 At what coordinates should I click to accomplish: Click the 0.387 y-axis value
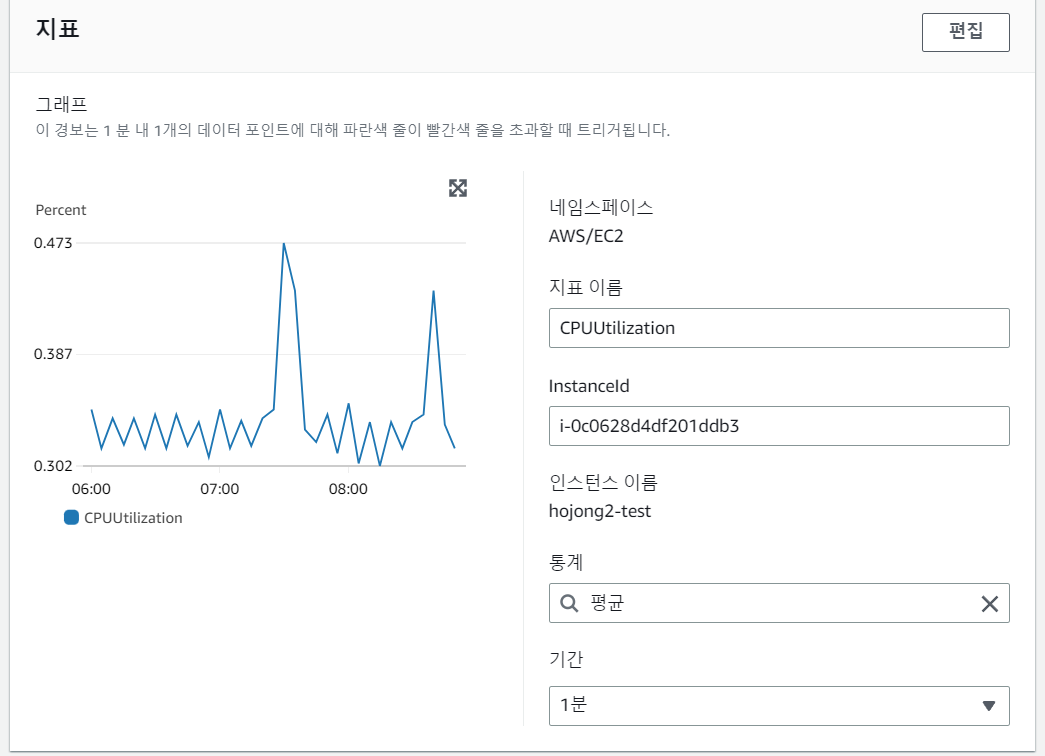(x=53, y=354)
